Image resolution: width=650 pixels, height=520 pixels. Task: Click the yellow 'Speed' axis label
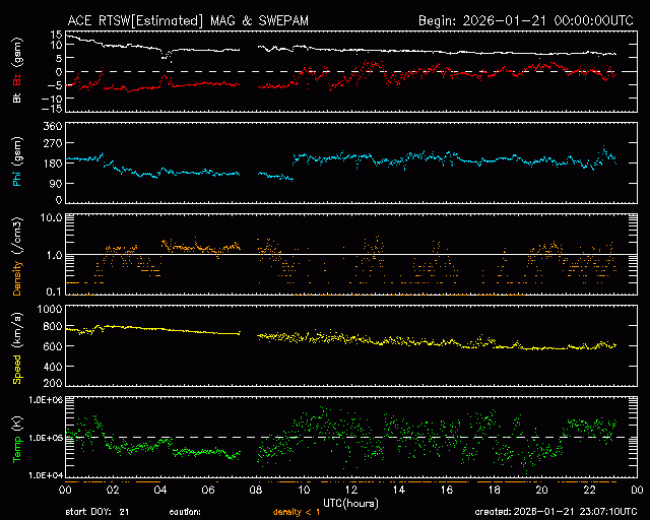17,369
